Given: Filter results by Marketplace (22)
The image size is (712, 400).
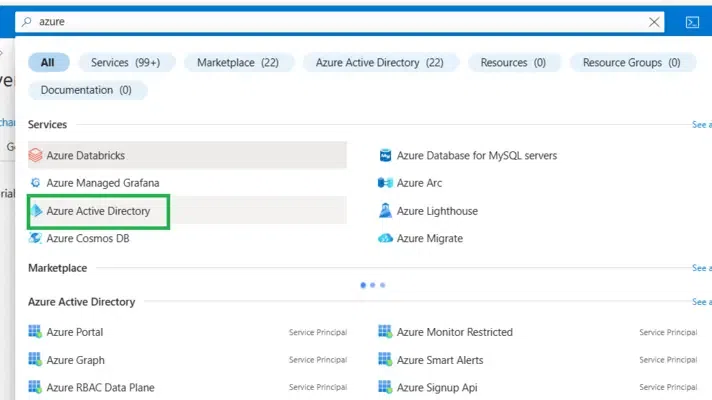Looking at the screenshot, I should pos(238,63).
